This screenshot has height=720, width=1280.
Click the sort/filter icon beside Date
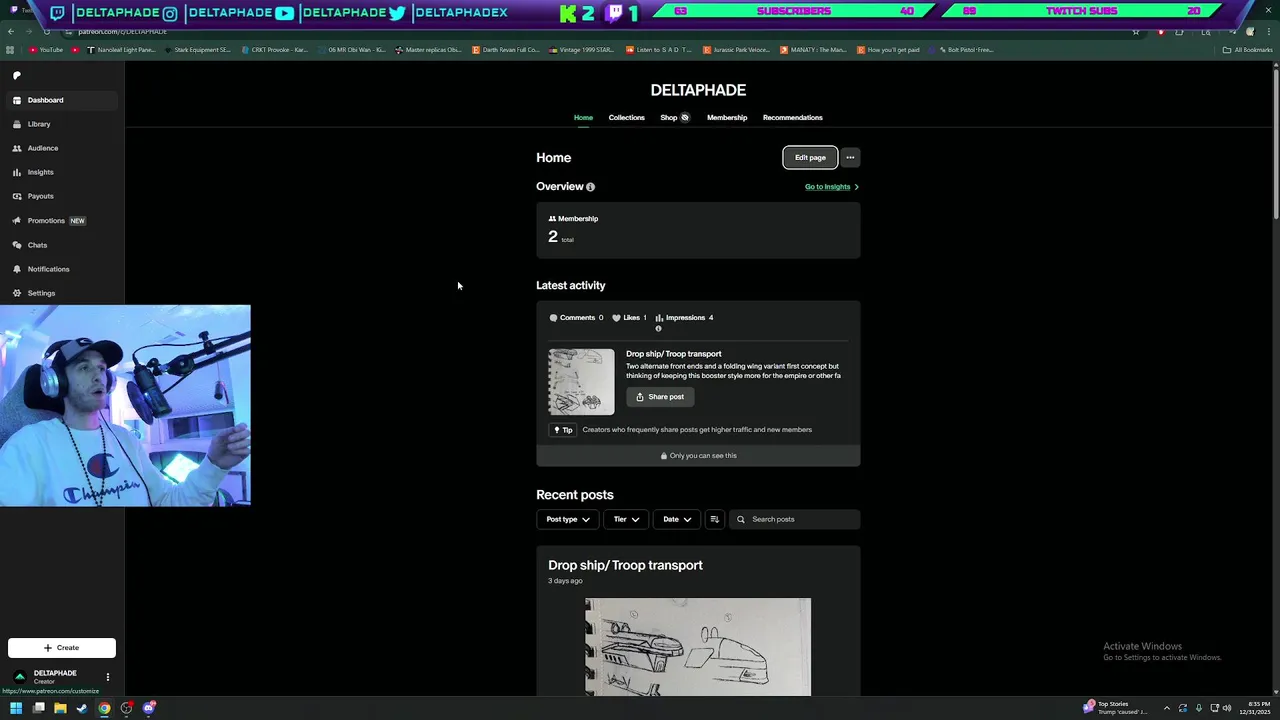[714, 519]
